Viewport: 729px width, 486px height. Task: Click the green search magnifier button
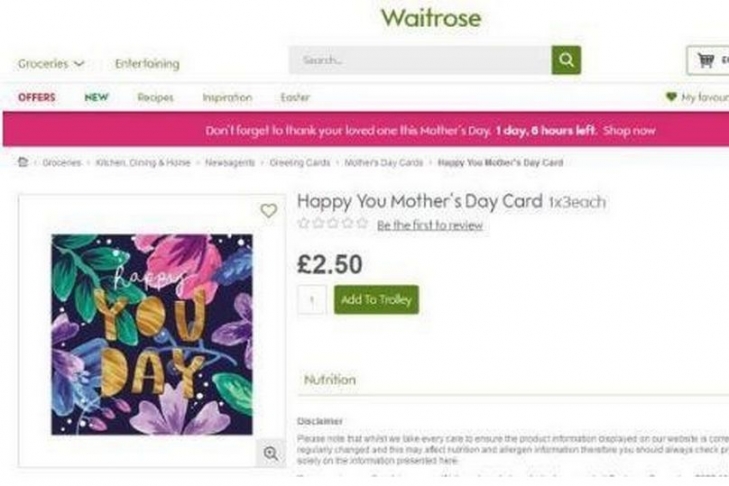click(566, 60)
